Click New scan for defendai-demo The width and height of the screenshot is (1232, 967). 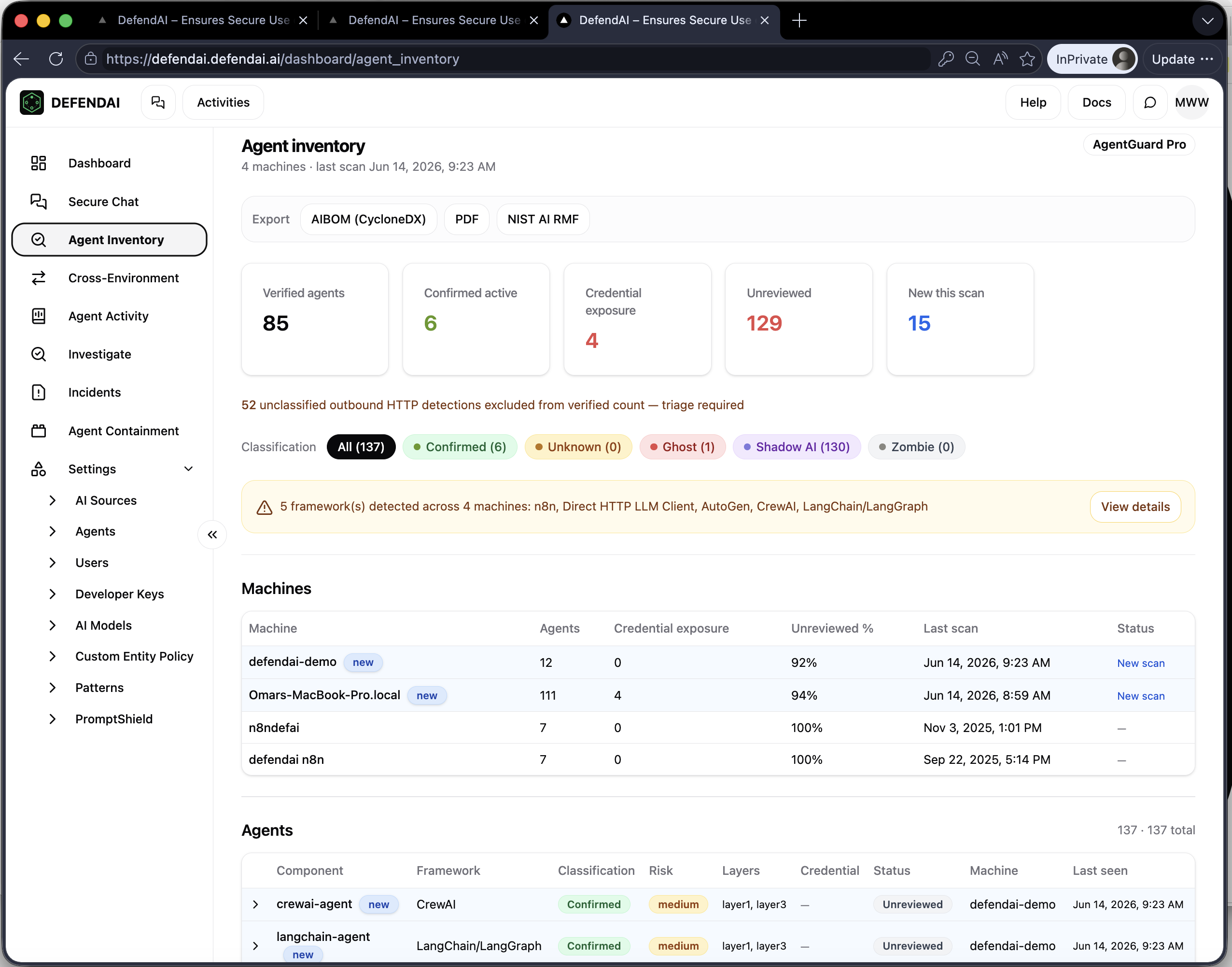pos(1141,663)
